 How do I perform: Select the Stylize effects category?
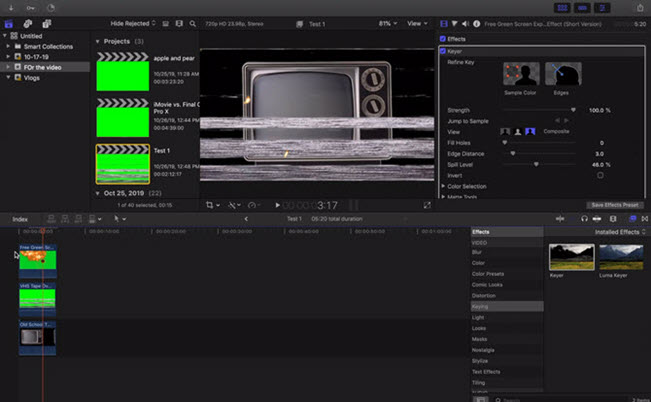[480, 361]
